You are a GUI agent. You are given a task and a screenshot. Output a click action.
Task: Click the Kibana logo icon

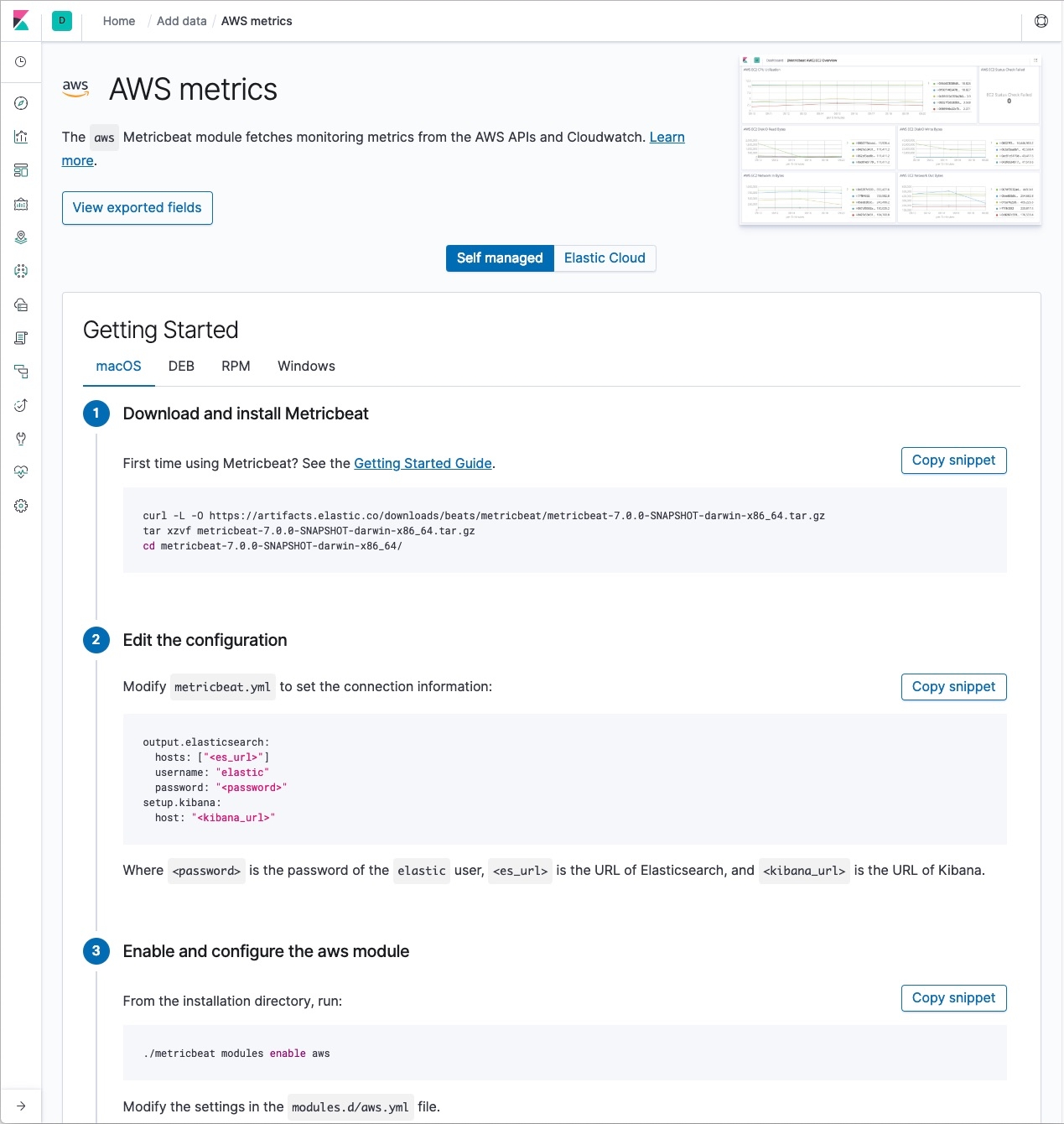pos(21,21)
